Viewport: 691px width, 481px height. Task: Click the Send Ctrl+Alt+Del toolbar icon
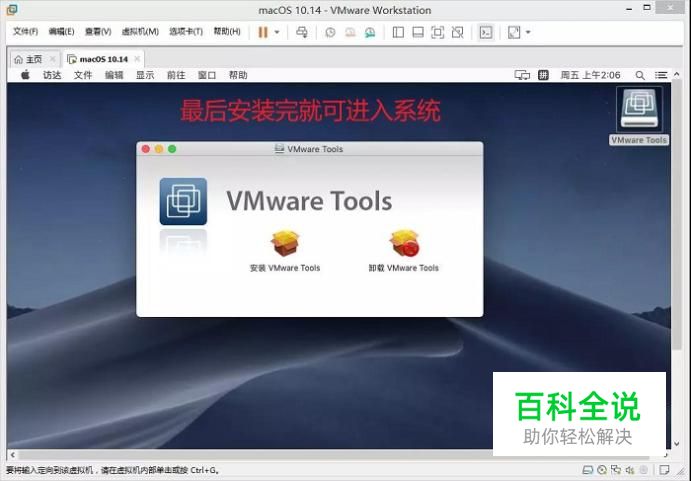302,32
